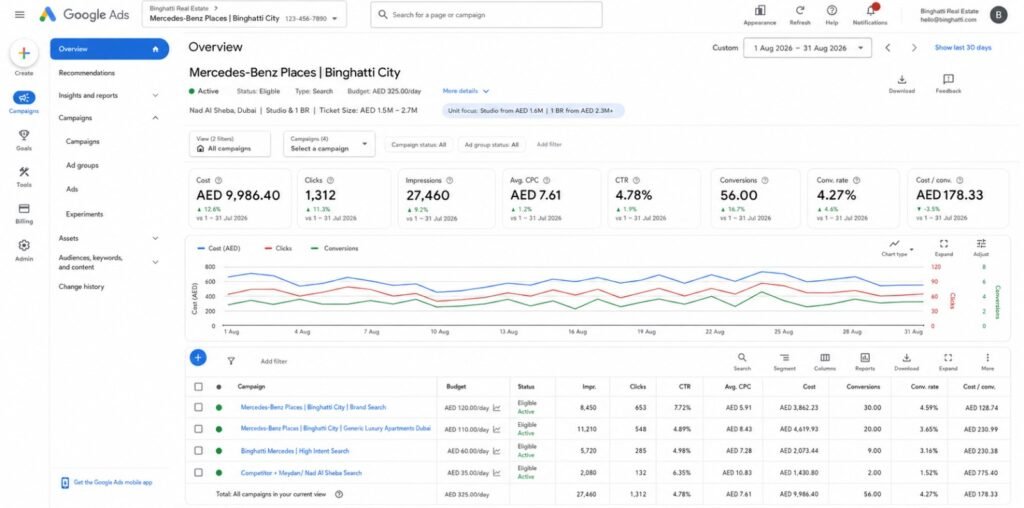Click Get the Google Ads mobile app
Screen dimensions: 1024x508
(107, 483)
